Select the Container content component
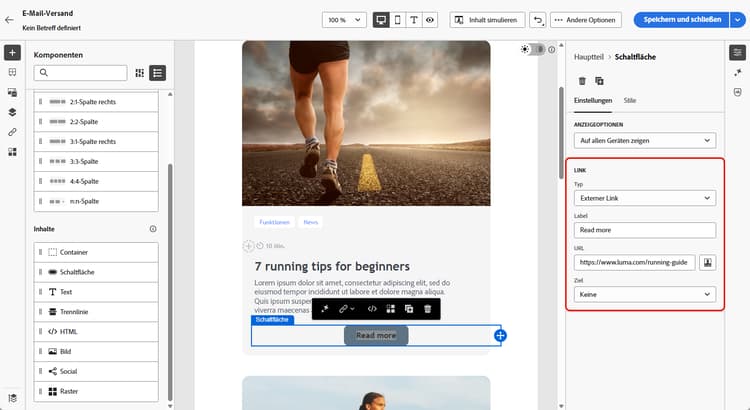Screen dimensions: 750x410 (96, 252)
